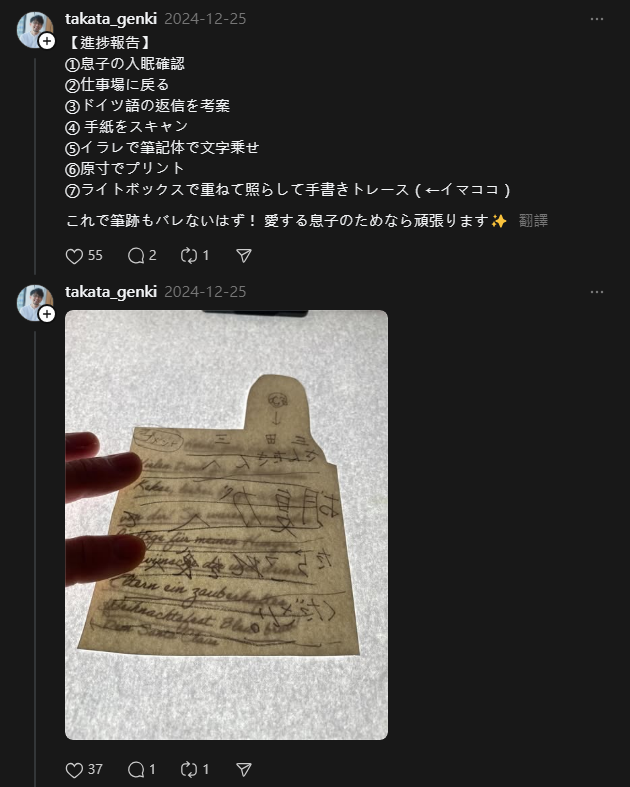630x787 pixels.
Task: Open the 2024-12-25 timestamp of first post
Action: [205, 19]
